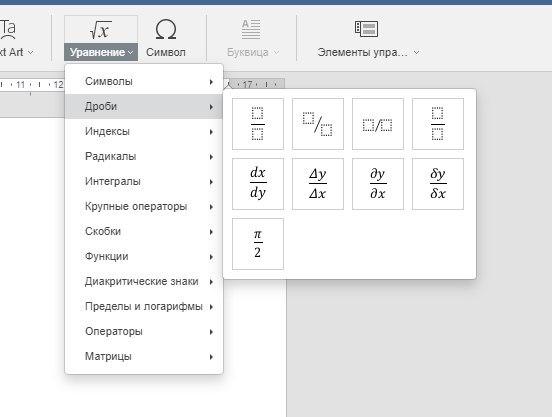The height and width of the screenshot is (417, 552).
Task: Open the Крупные операторы submenu
Action: click(144, 206)
